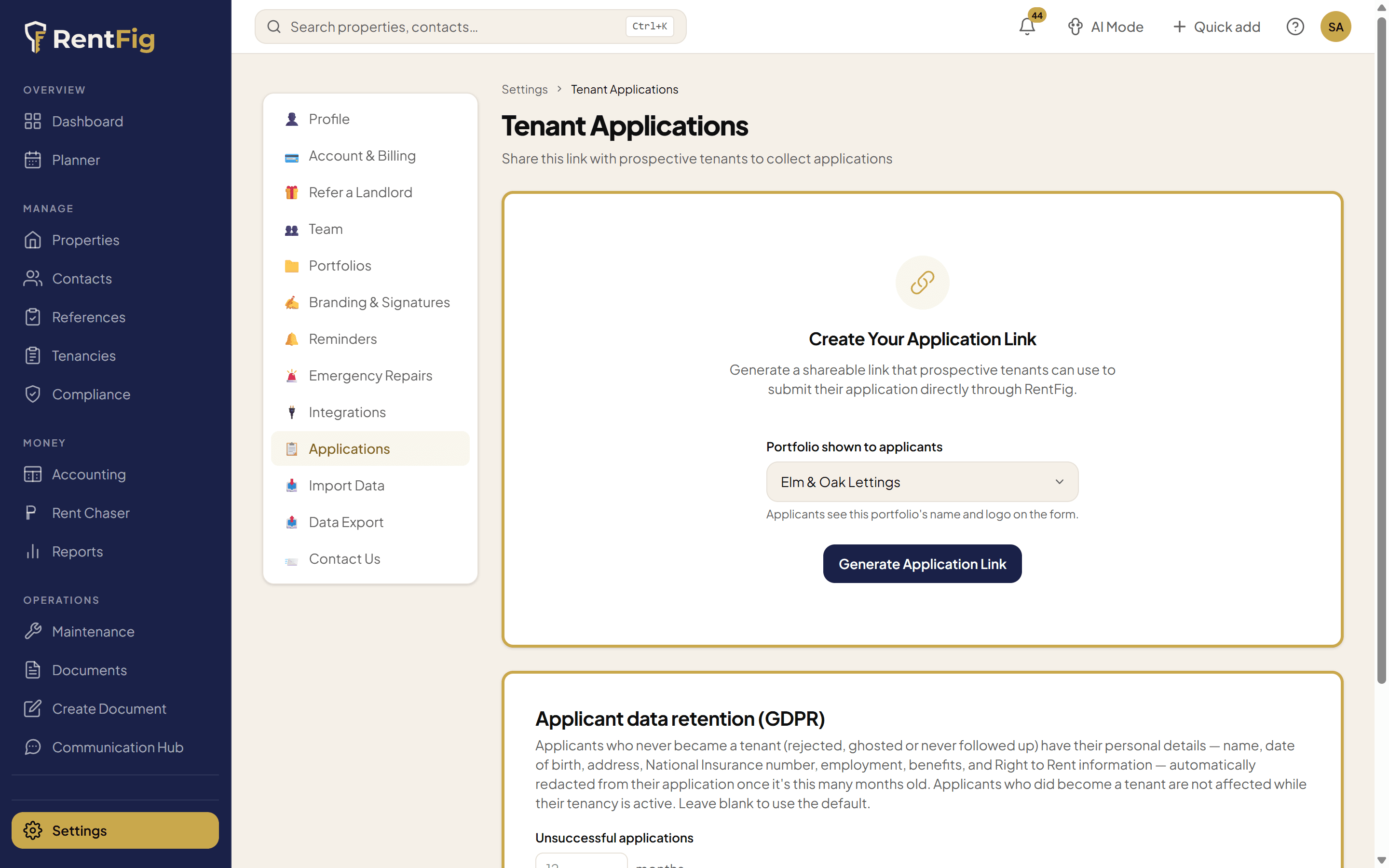Open Branding & Signatures settings

coord(370,302)
